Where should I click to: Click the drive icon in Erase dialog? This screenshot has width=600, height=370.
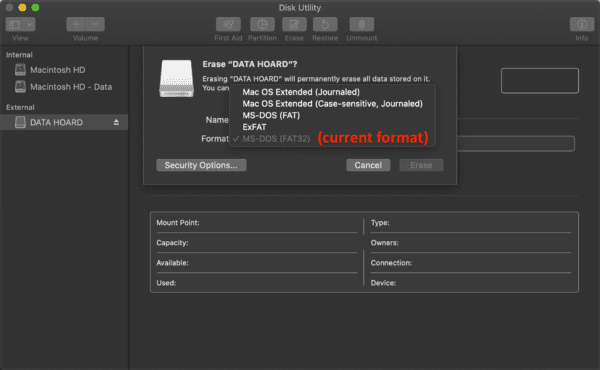click(x=176, y=78)
